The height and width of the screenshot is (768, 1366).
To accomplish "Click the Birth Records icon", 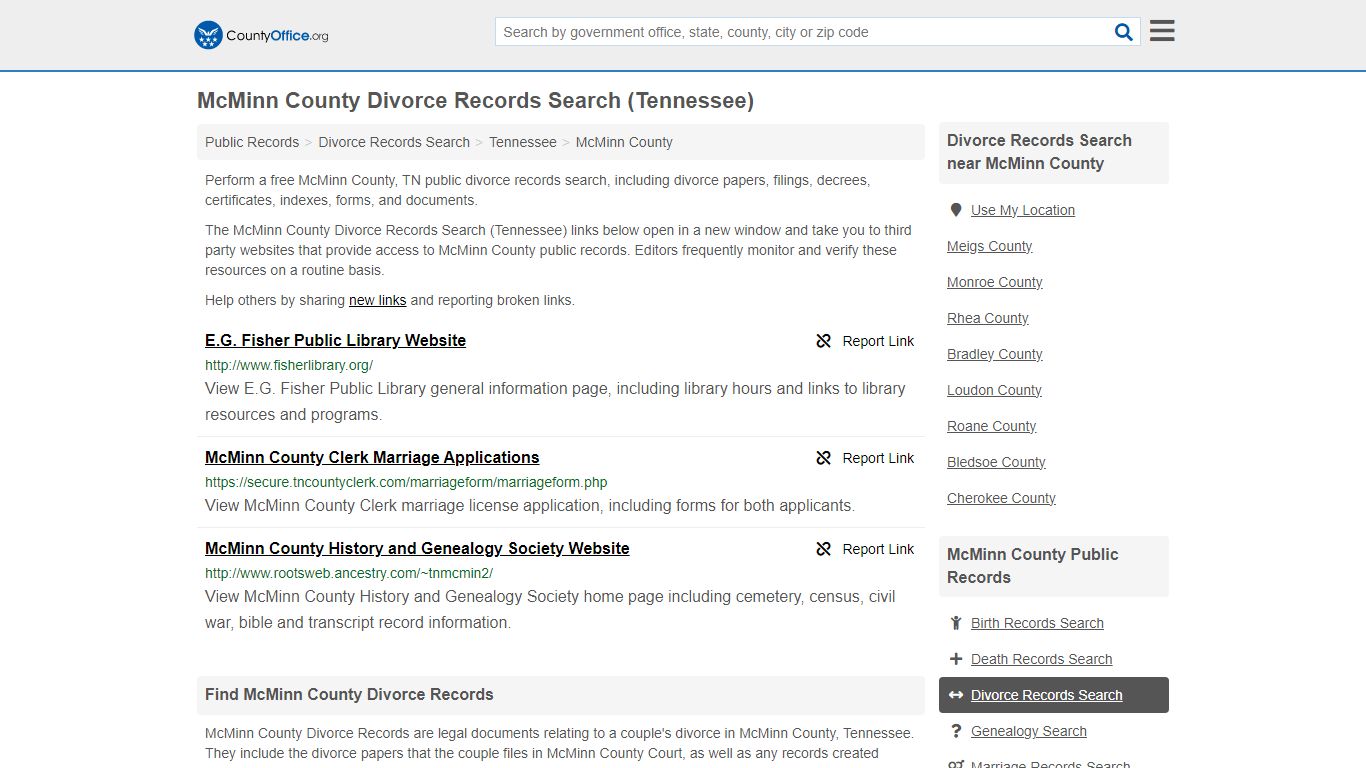I will click(956, 623).
